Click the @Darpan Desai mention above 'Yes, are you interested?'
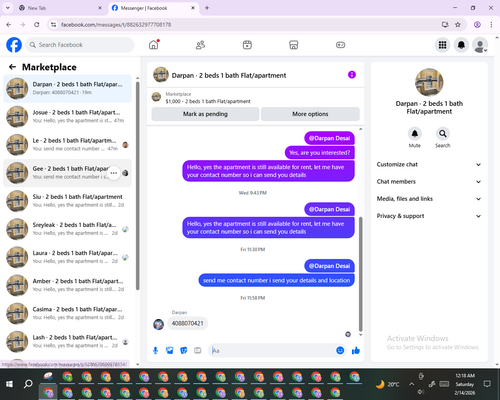This screenshot has width=500, height=400. pos(329,138)
